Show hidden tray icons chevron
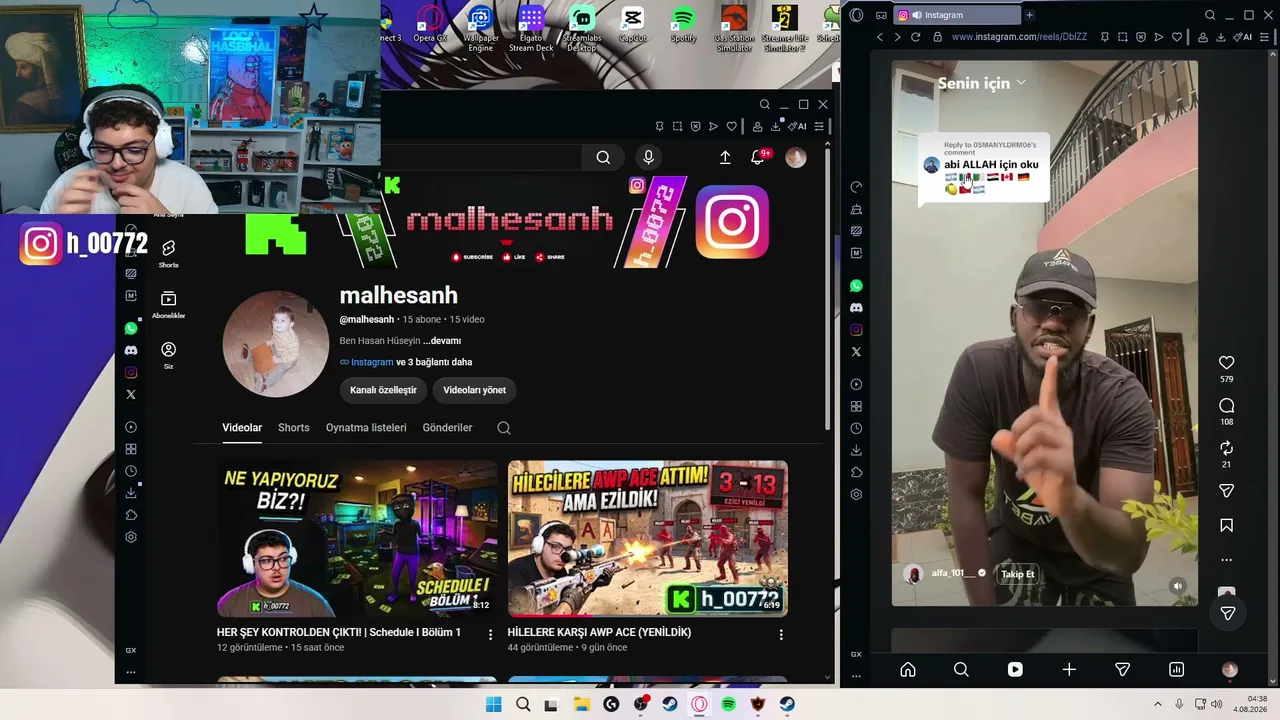The image size is (1280, 720). coord(1158,704)
